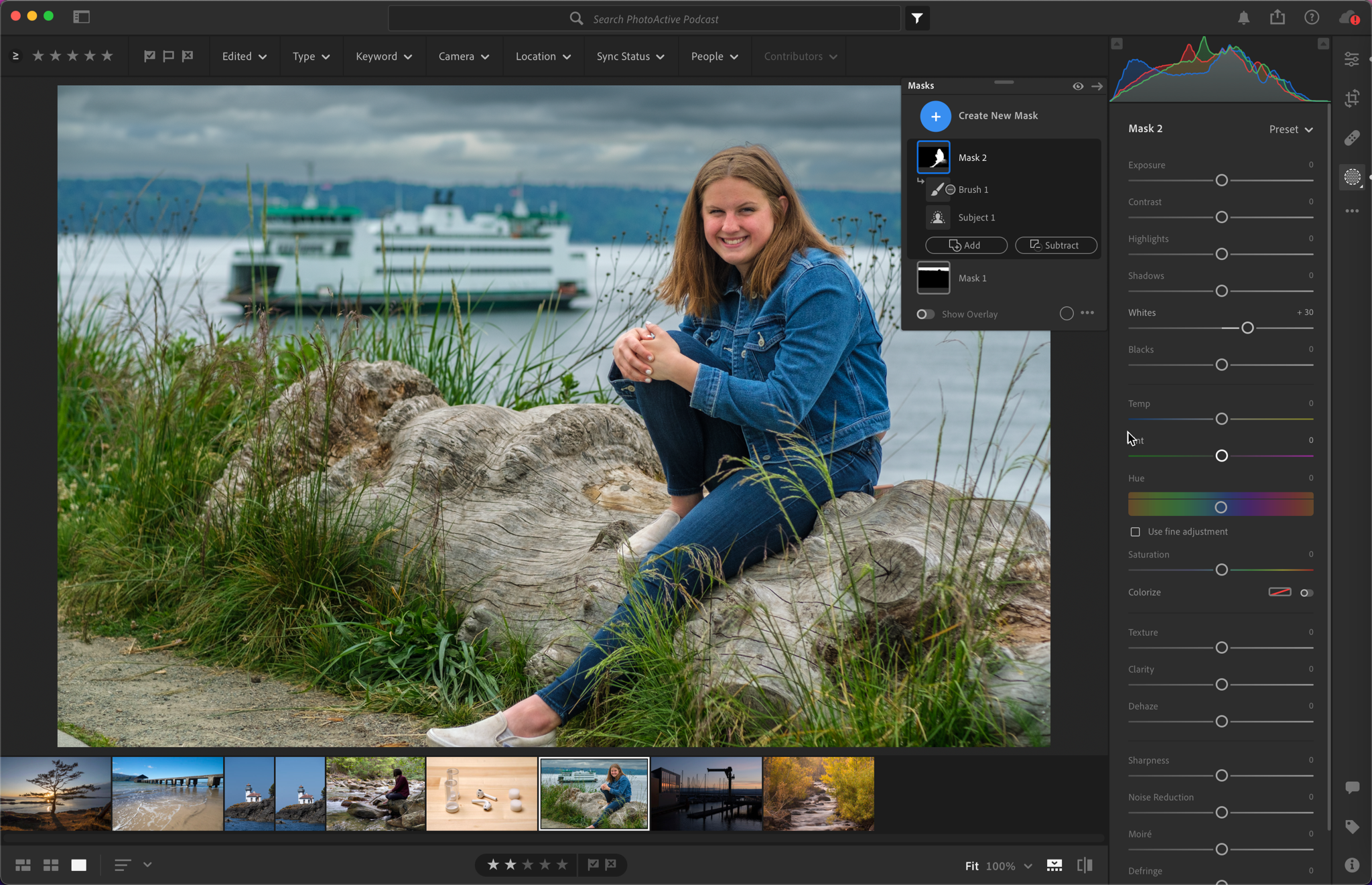Screen dimensions: 1372x885
Task: Select the Subject 1 mask component
Action: 976,218
